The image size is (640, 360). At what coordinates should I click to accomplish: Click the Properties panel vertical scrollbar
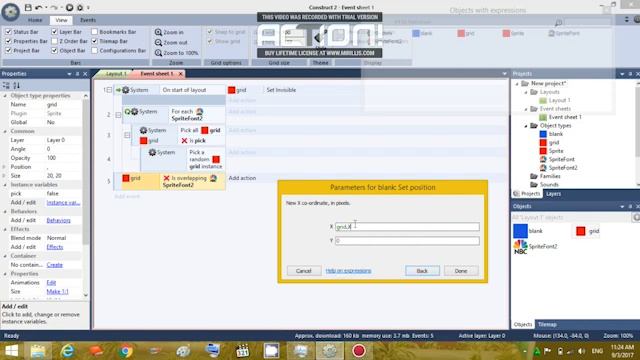click(86, 195)
